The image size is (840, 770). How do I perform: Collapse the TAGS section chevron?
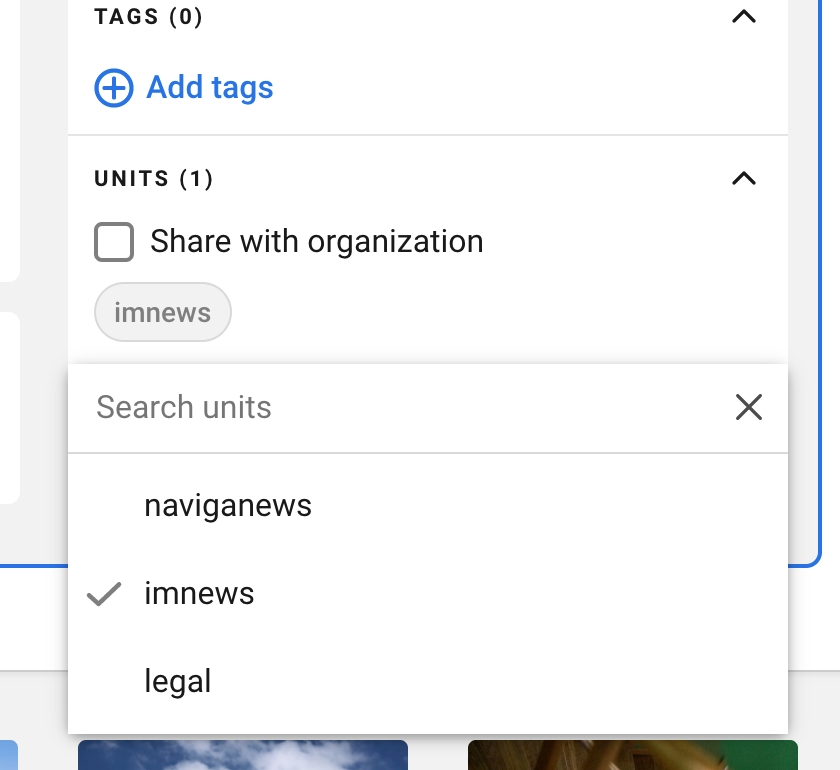[x=743, y=17]
